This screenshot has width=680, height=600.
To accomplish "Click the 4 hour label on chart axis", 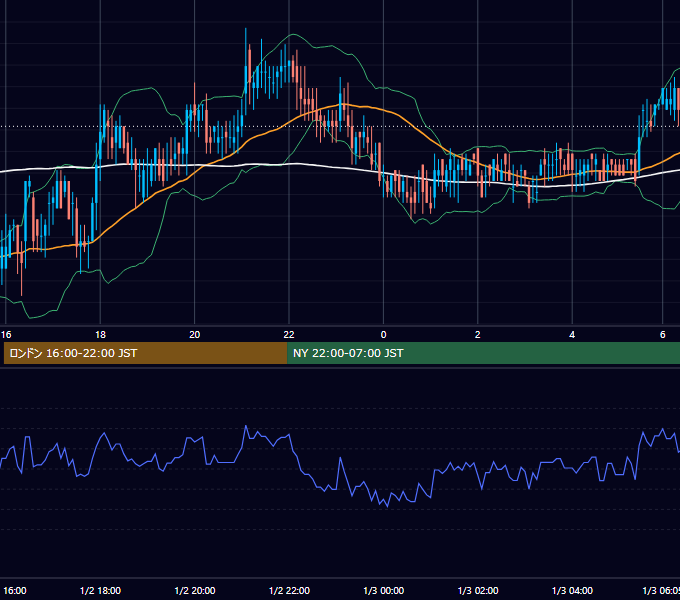I will [572, 335].
